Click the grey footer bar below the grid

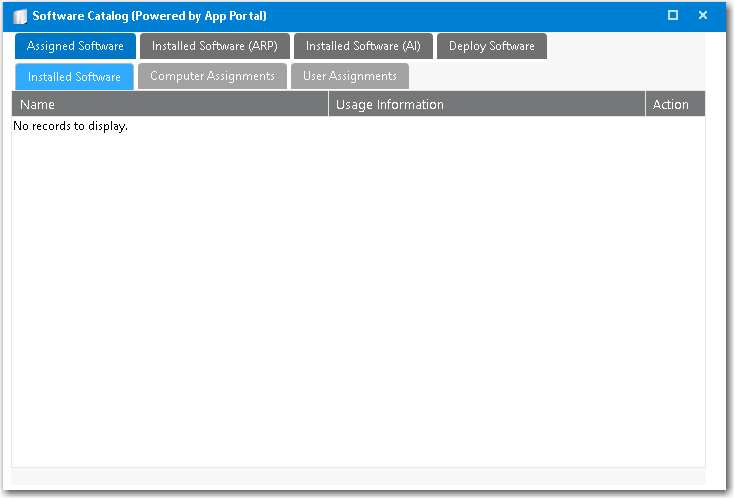[358, 476]
